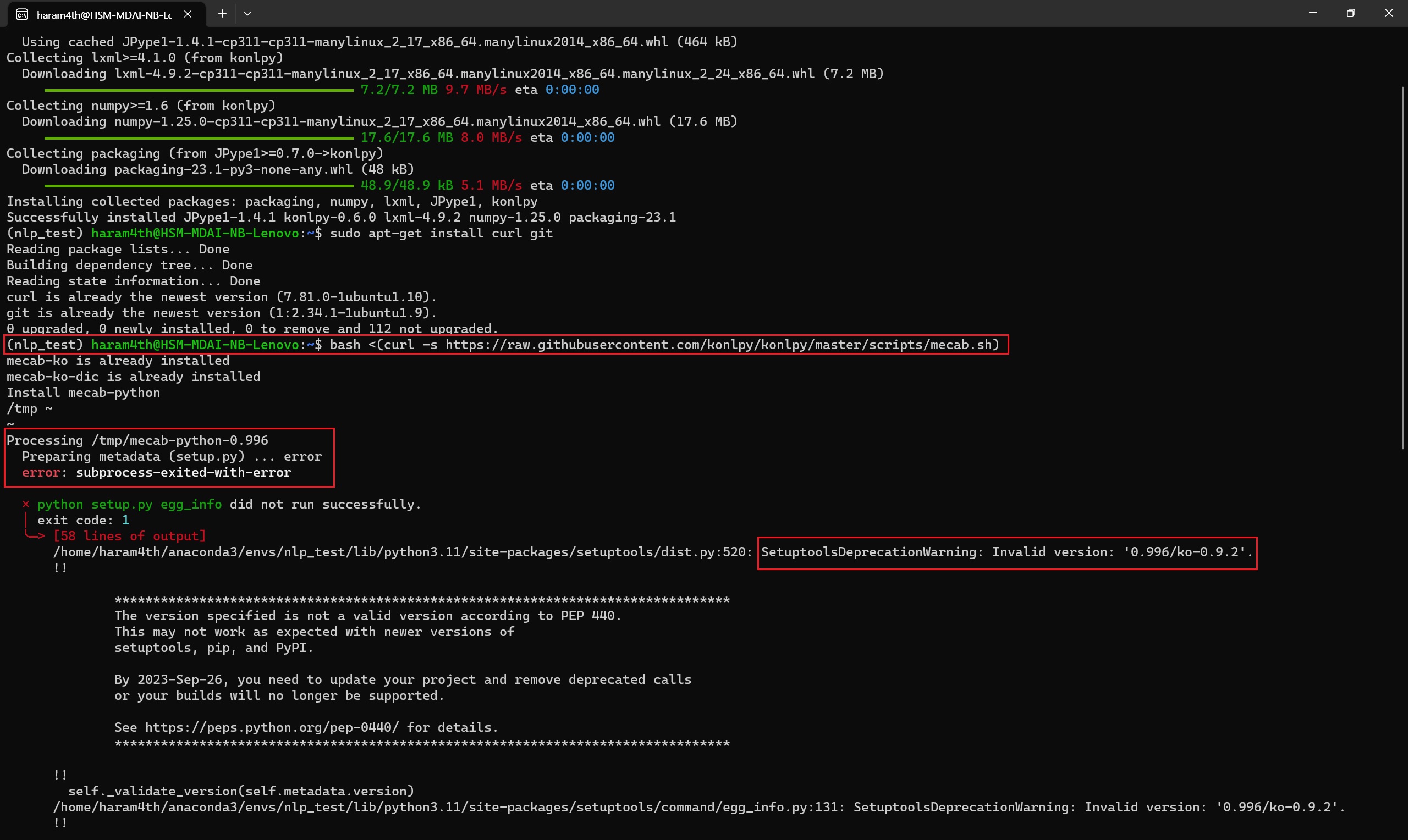Restore down the terminal window
The image size is (1408, 840).
pyautogui.click(x=1351, y=13)
